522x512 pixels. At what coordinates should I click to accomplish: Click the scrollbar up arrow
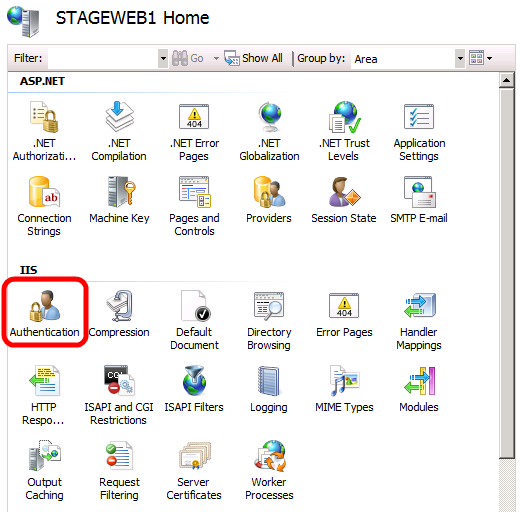click(506, 80)
